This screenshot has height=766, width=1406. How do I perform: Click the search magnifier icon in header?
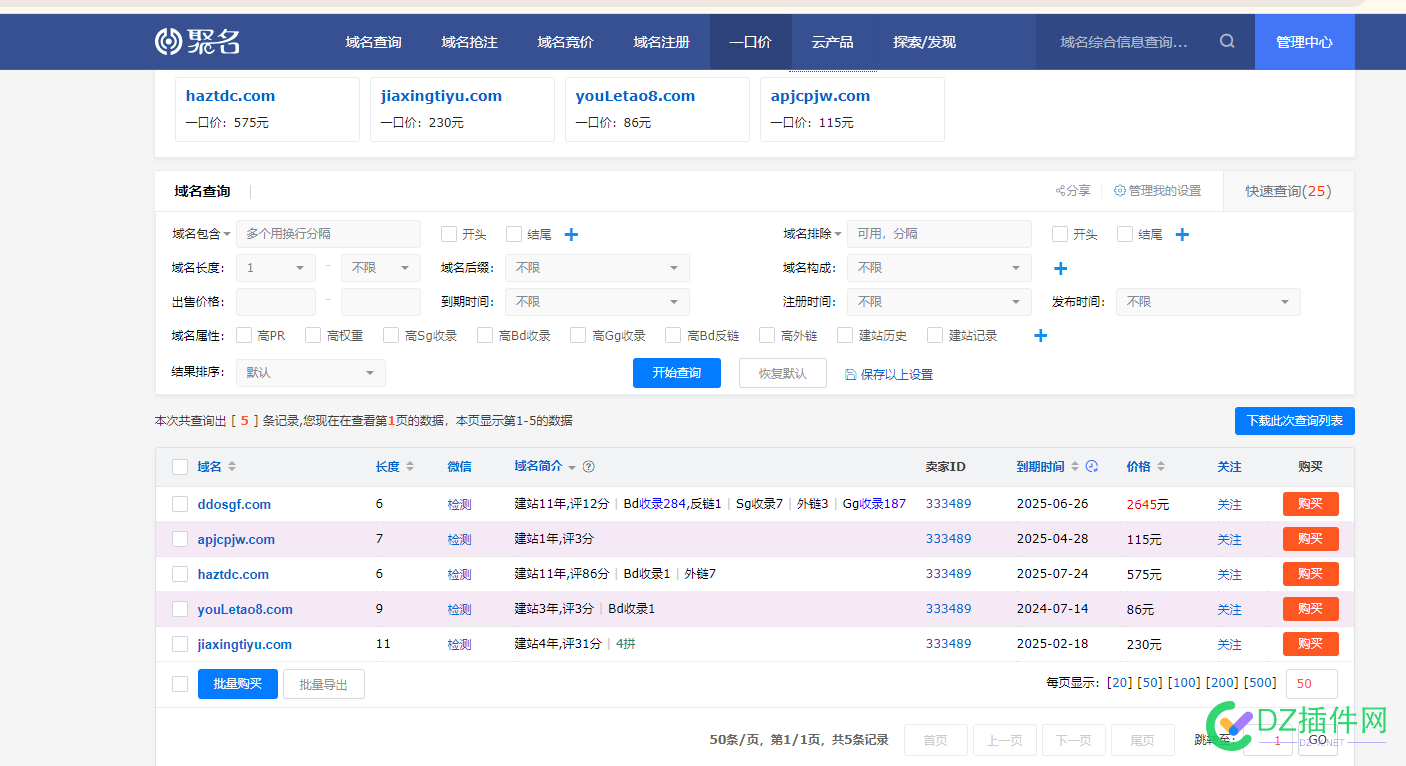point(1227,41)
